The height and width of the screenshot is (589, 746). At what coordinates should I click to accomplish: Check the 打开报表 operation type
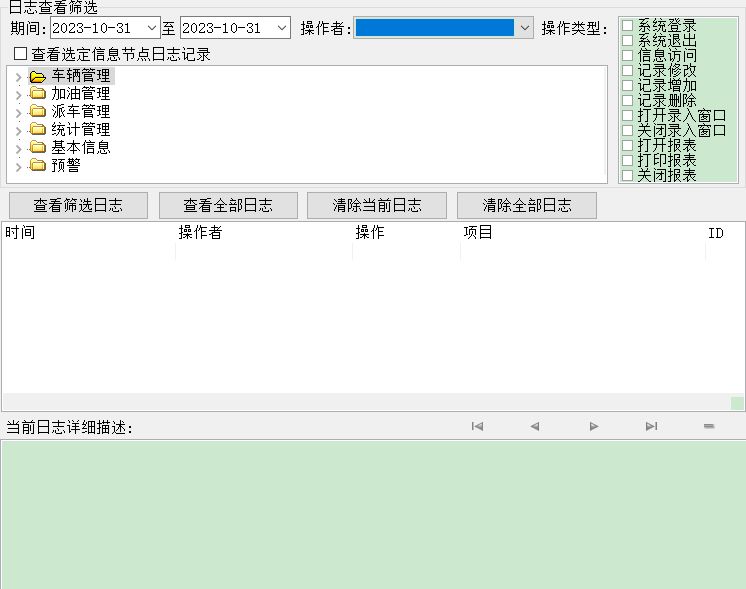pos(628,145)
